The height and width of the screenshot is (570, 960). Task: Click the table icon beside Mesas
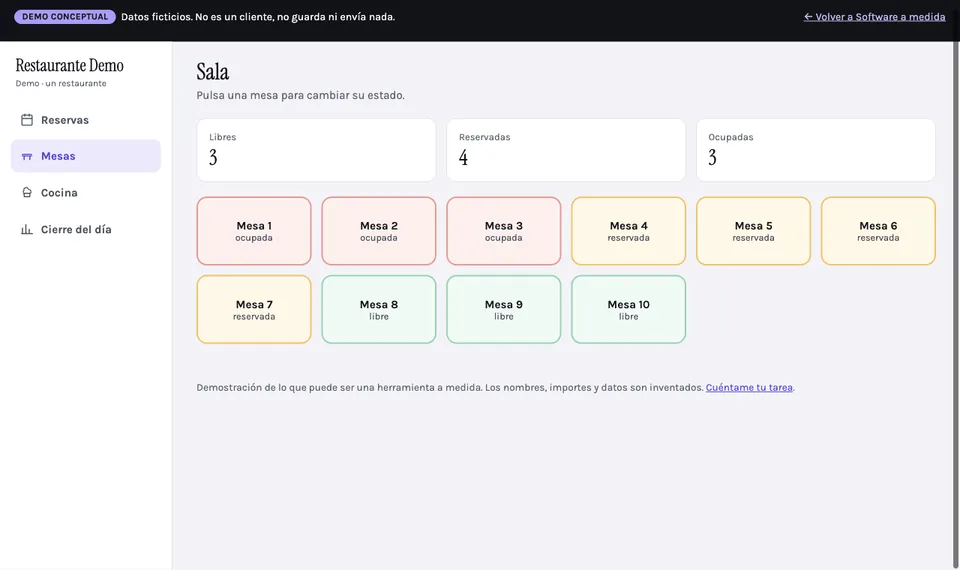tap(27, 156)
